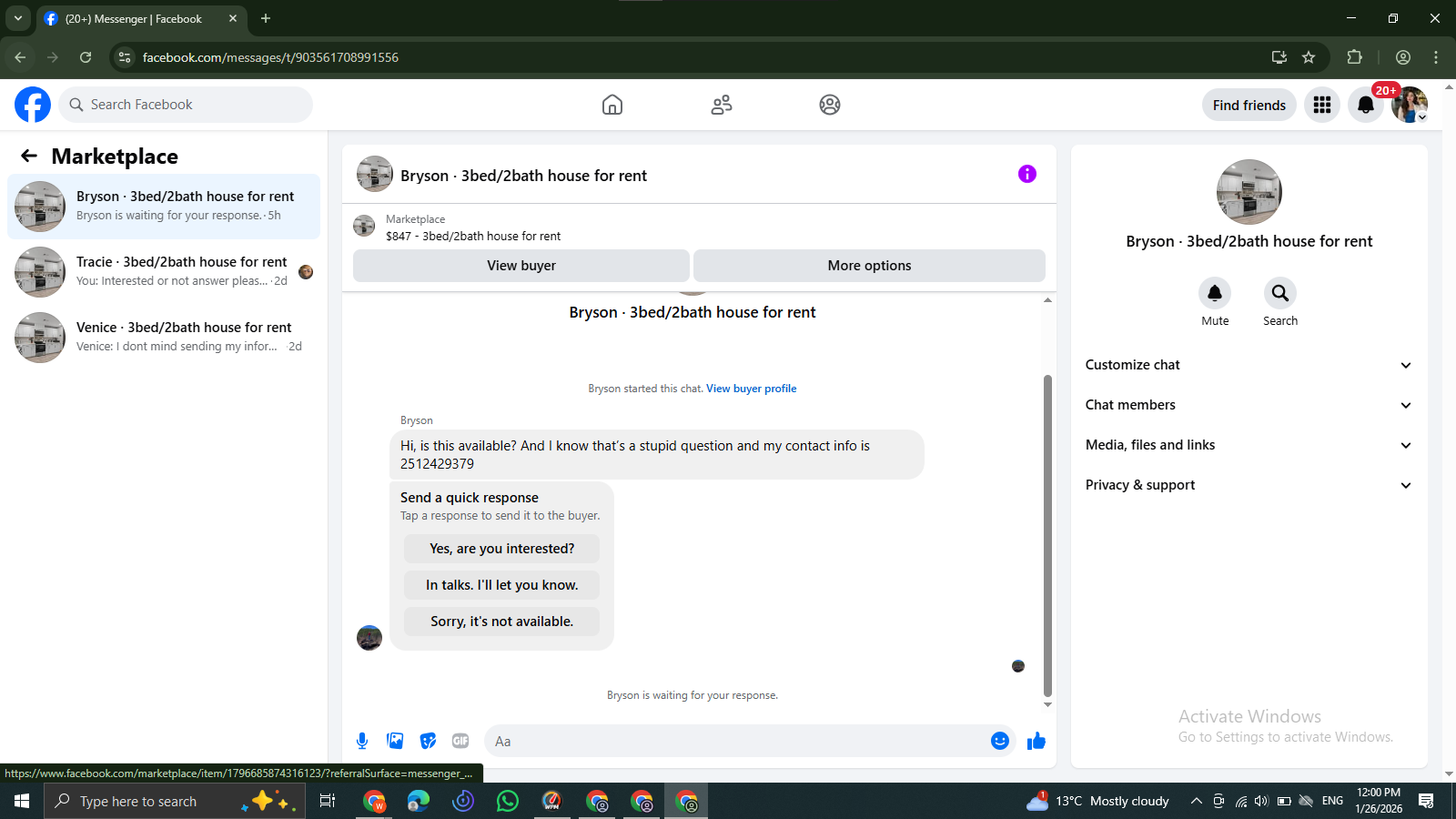1456x819 pixels.
Task: Click the browser address bar URL
Action: pyautogui.click(x=270, y=57)
